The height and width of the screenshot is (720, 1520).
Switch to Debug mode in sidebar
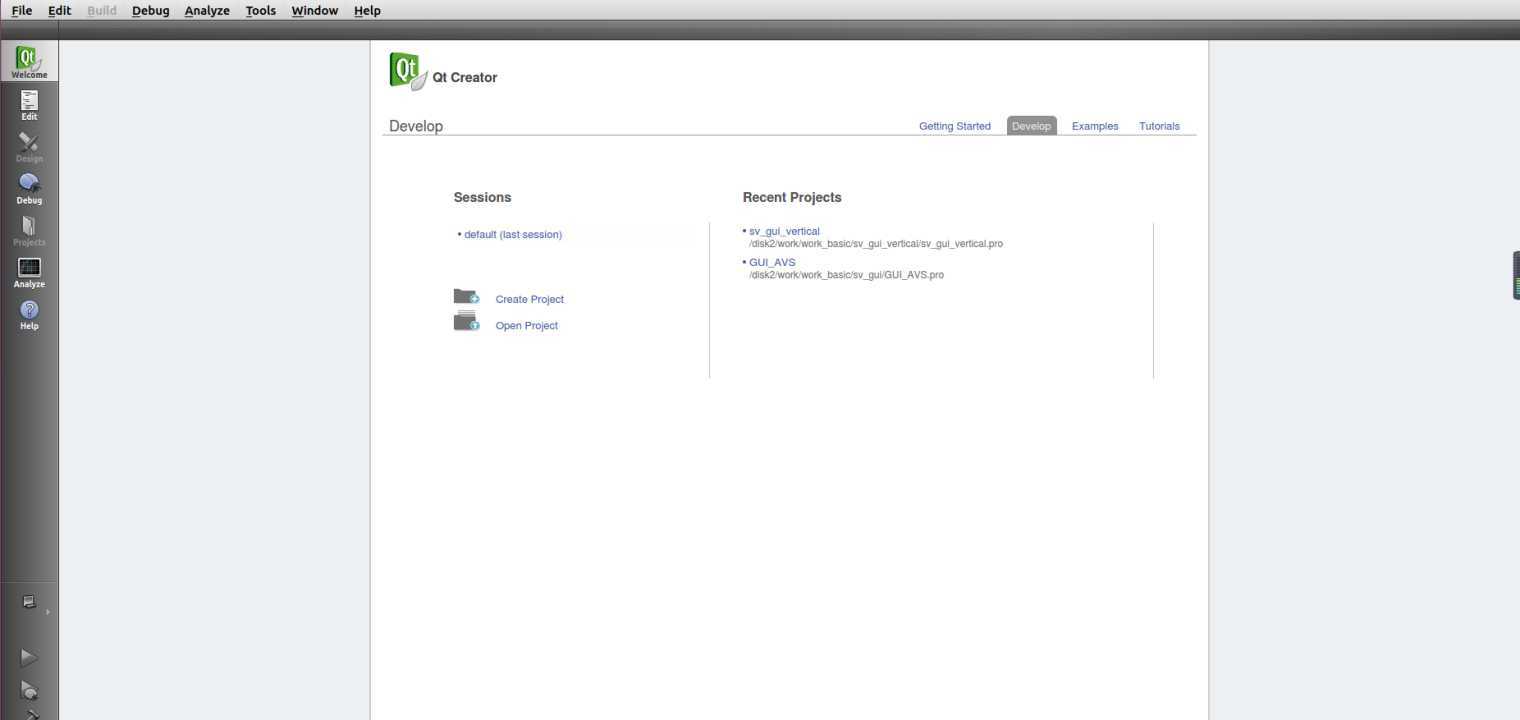click(29, 189)
